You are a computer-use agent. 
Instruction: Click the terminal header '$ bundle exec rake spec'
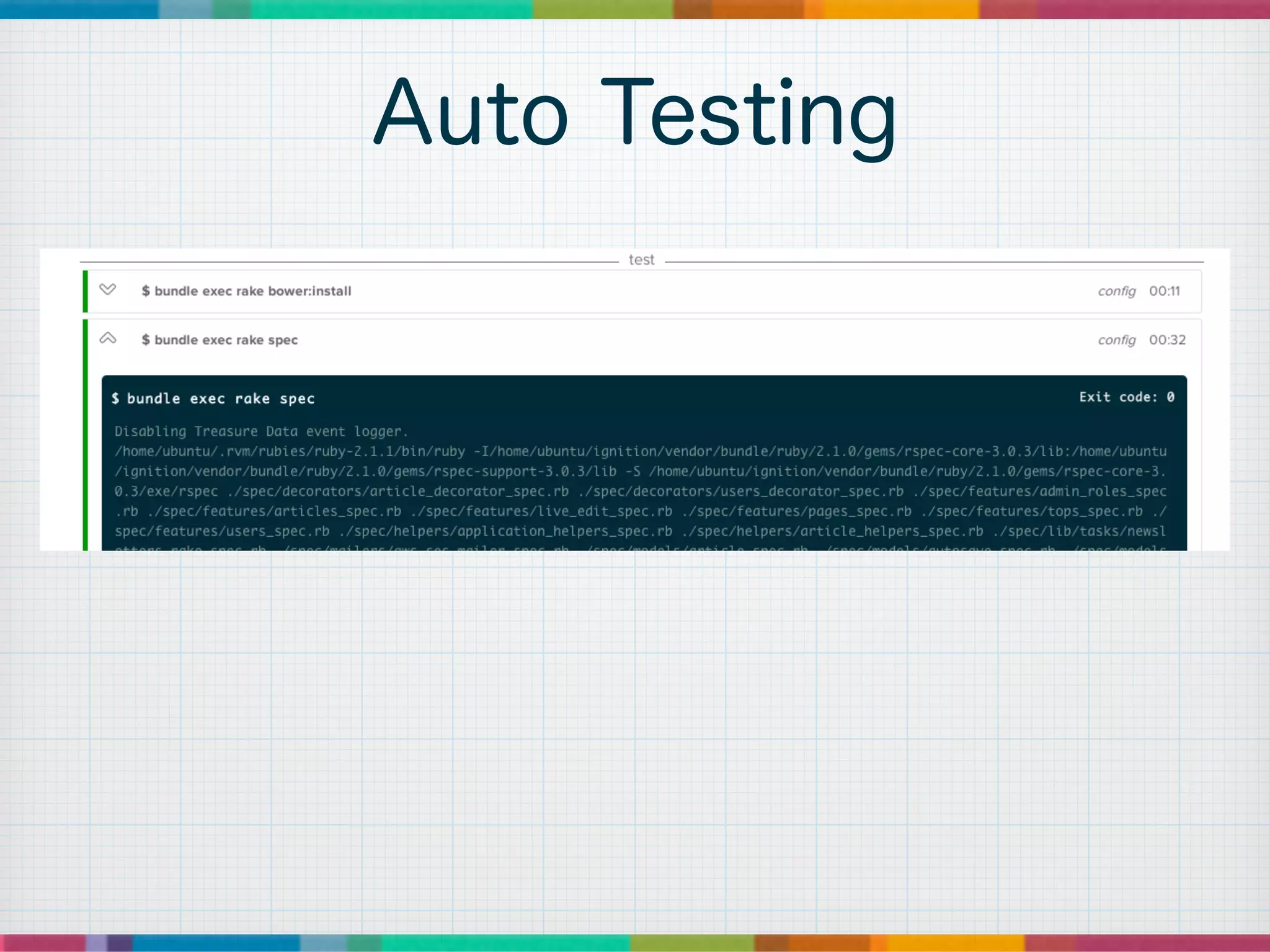(x=213, y=399)
